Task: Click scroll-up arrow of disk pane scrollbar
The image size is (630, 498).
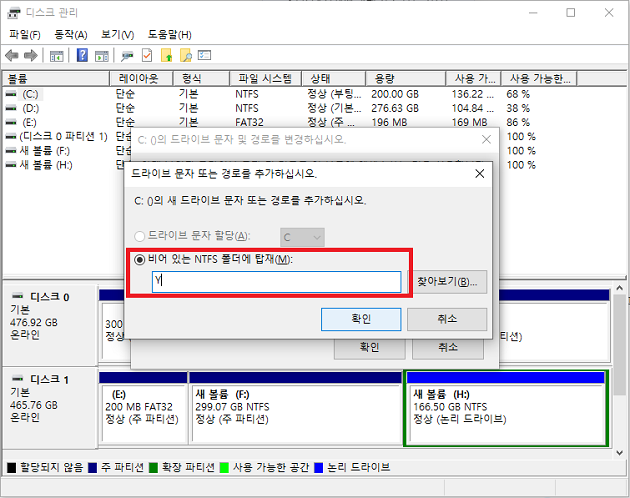Action: [x=619, y=288]
